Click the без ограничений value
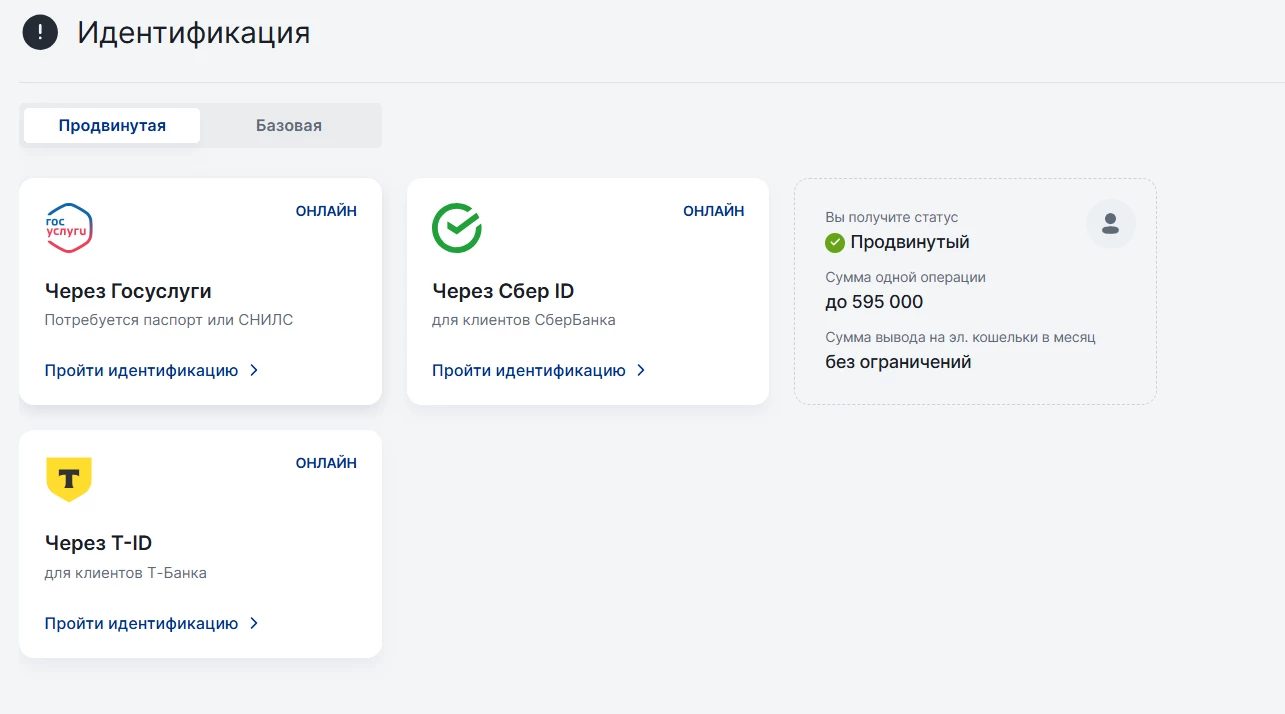 click(x=898, y=362)
